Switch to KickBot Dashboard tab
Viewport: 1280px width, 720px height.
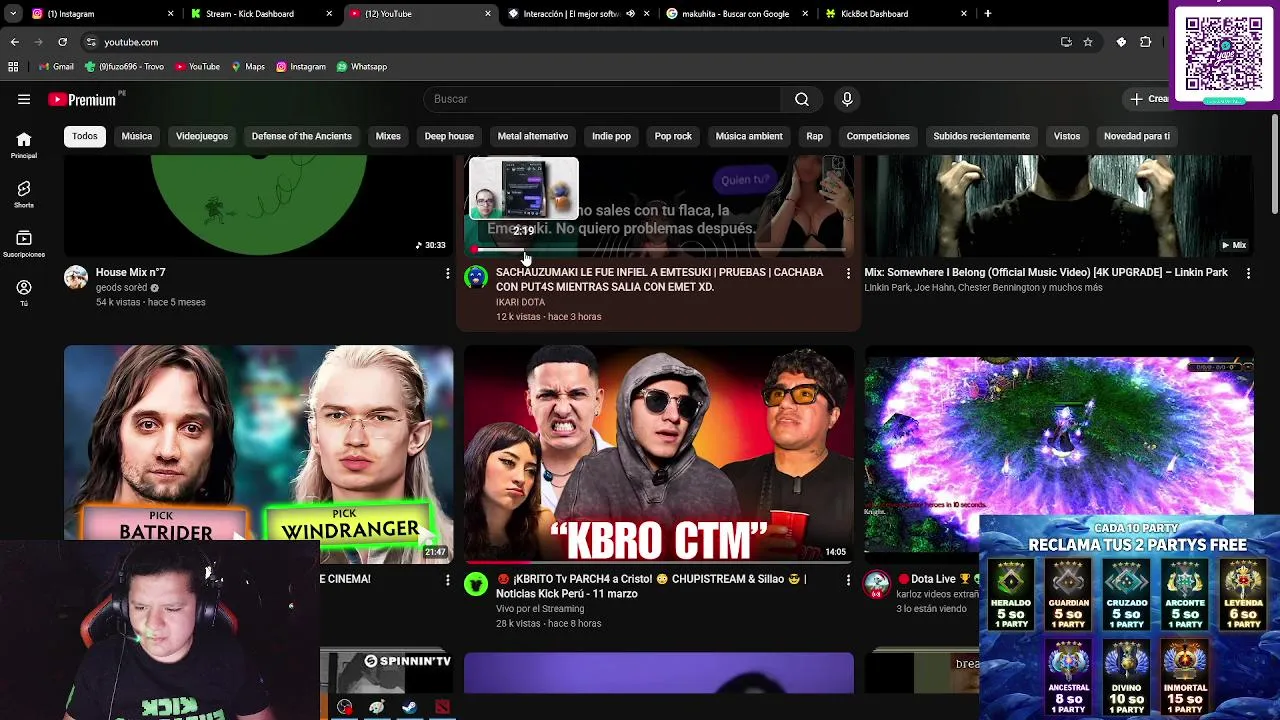click(x=896, y=14)
